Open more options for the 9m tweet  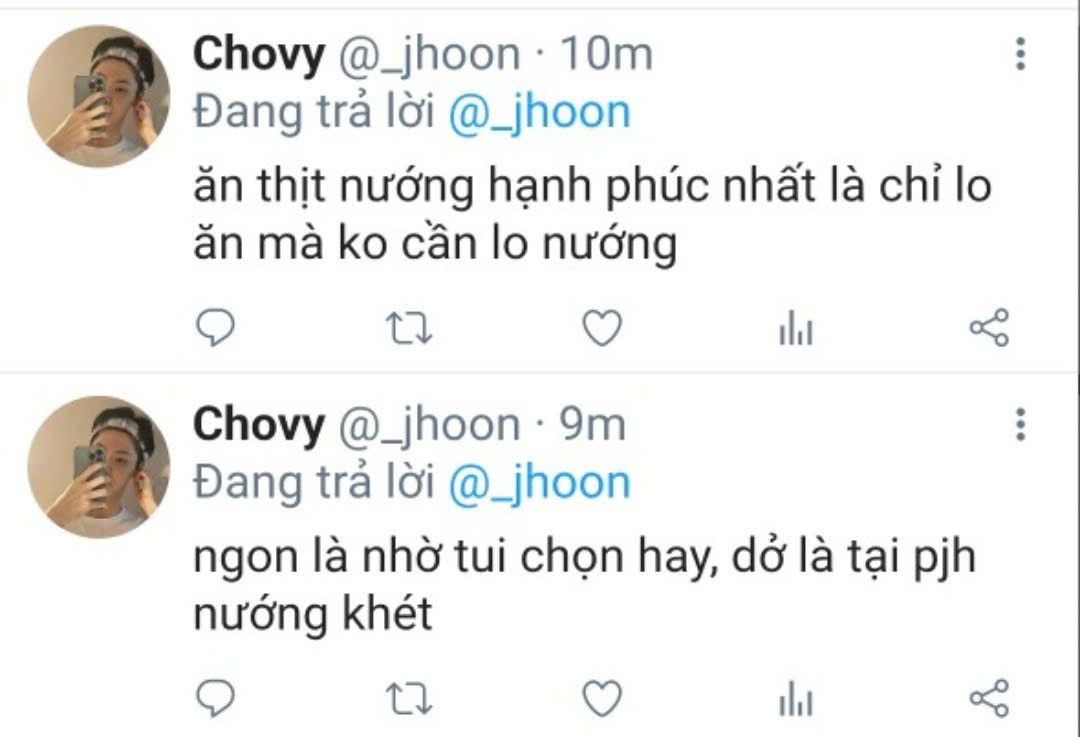tap(1021, 424)
